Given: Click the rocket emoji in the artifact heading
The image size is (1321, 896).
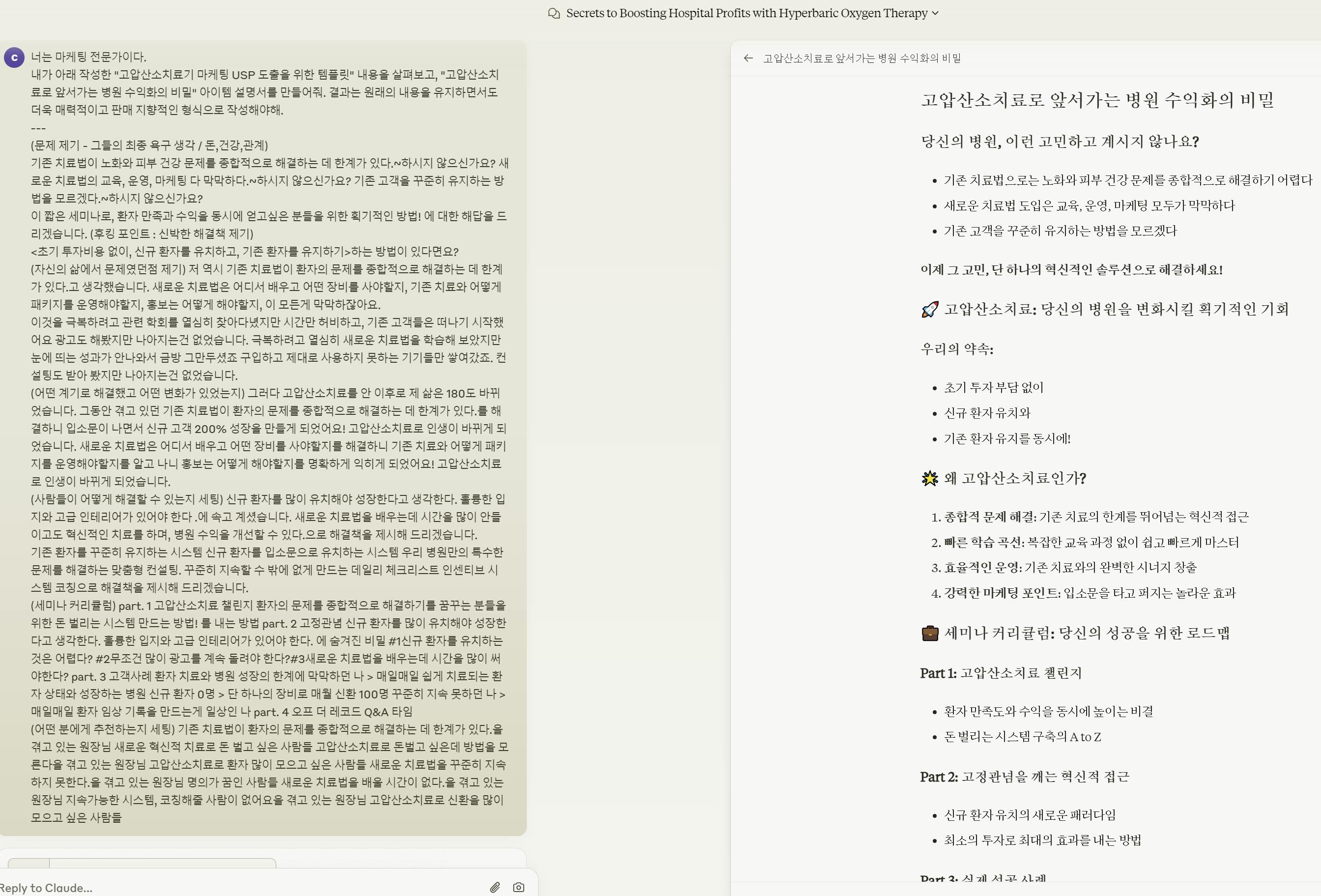Looking at the screenshot, I should 930,309.
